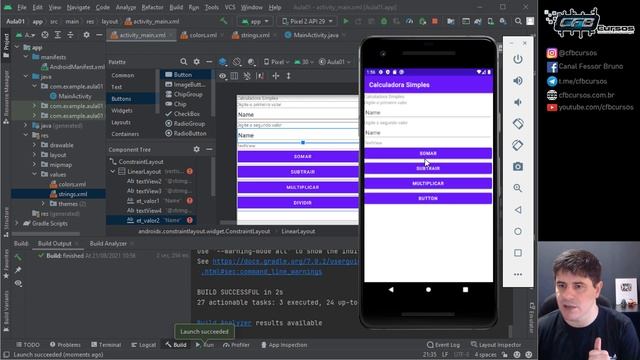This screenshot has height=360, width=640.
Task: Stop the running app with the red square
Action: coord(435,21)
